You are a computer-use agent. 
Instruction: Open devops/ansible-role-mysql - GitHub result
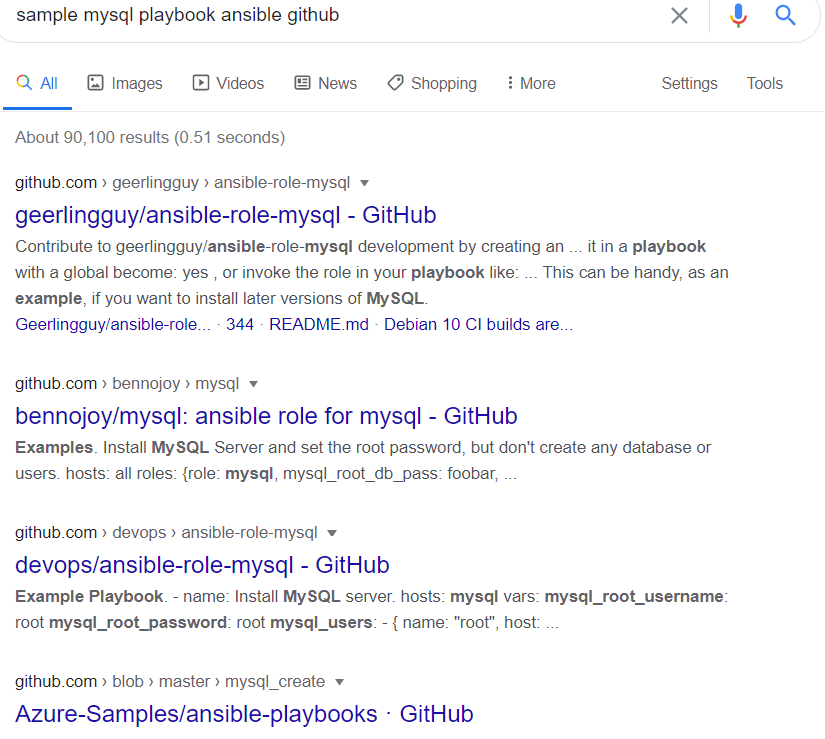point(202,565)
